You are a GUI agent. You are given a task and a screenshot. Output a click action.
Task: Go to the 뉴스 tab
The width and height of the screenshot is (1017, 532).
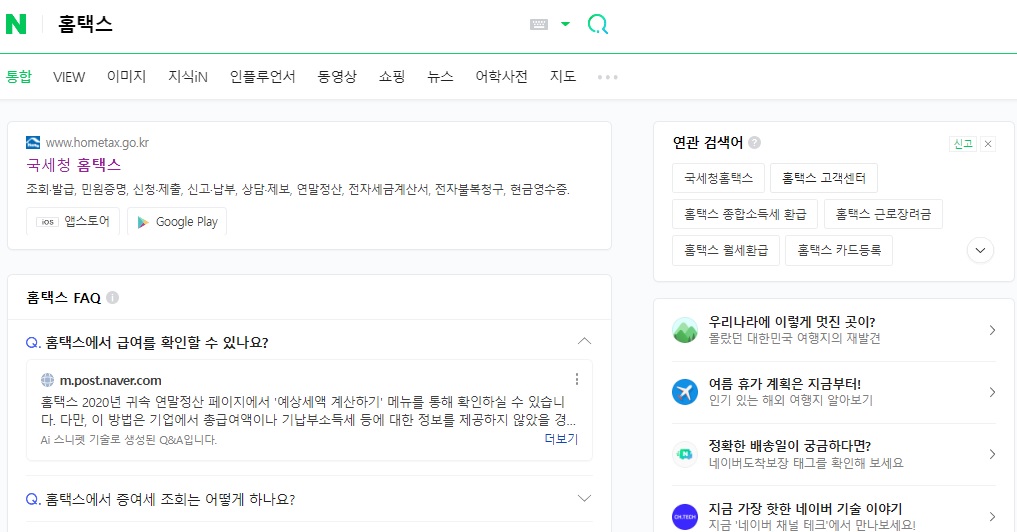[440, 77]
